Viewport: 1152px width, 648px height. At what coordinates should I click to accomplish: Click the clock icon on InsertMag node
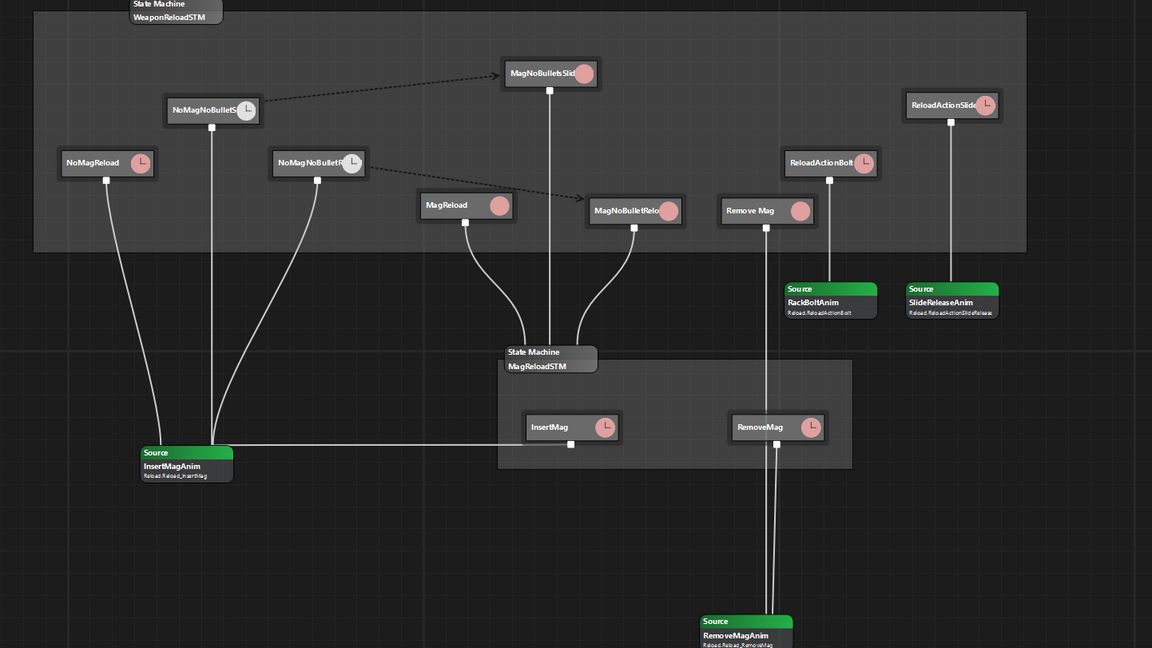605,428
